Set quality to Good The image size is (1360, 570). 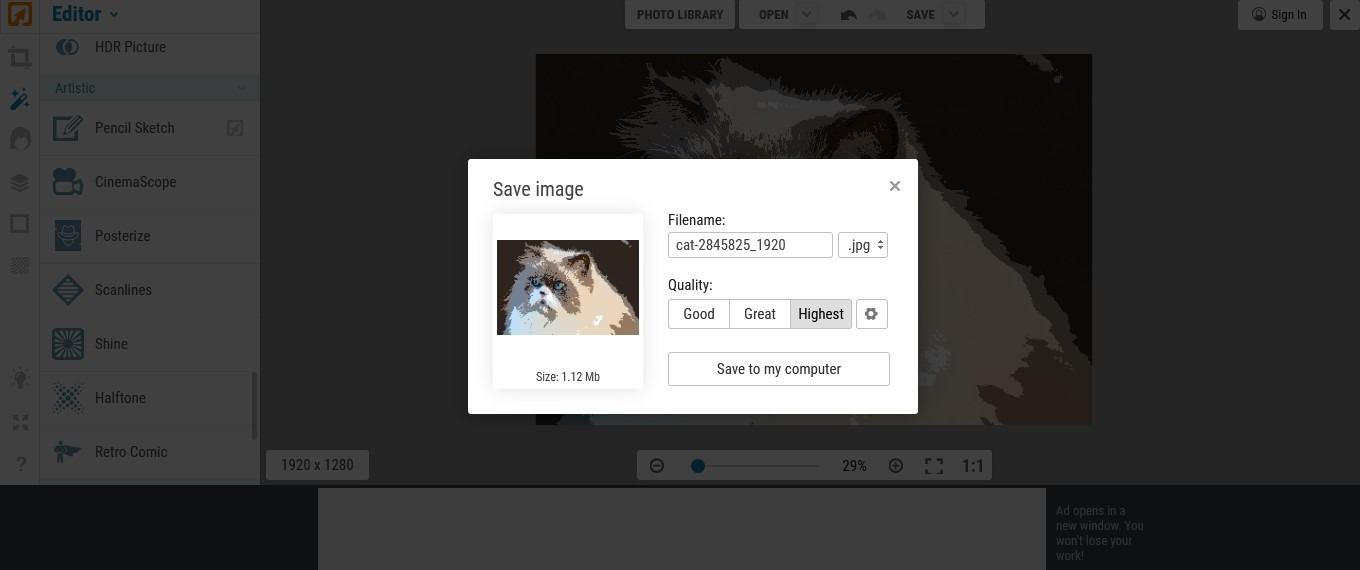(x=698, y=314)
